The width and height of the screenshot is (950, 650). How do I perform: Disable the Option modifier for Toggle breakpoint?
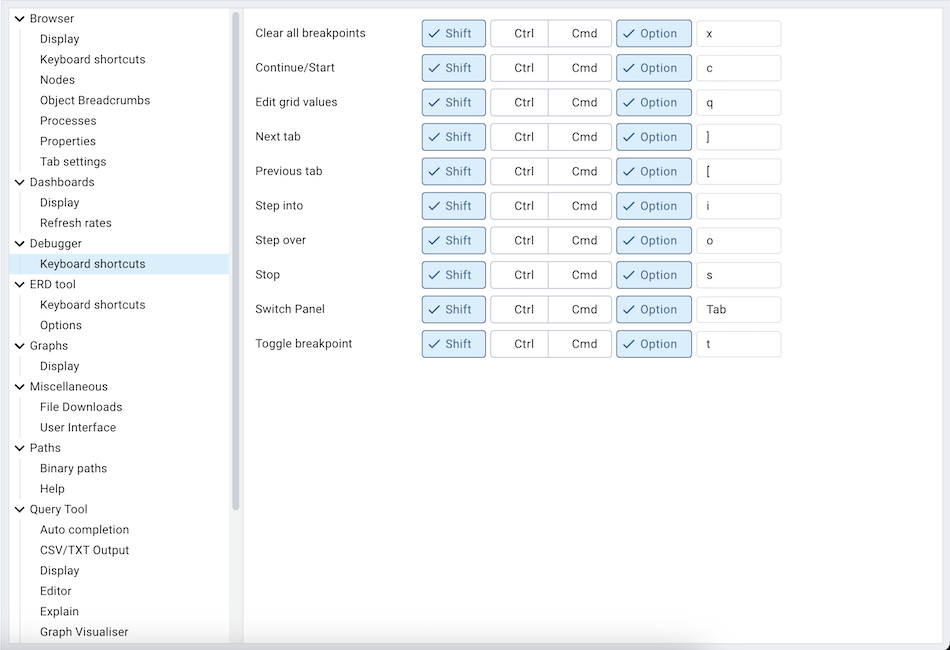click(x=653, y=343)
